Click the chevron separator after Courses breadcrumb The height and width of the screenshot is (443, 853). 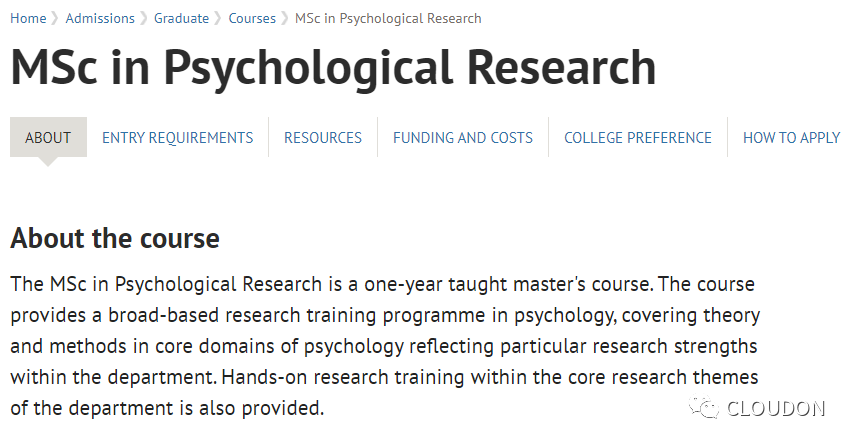point(285,19)
